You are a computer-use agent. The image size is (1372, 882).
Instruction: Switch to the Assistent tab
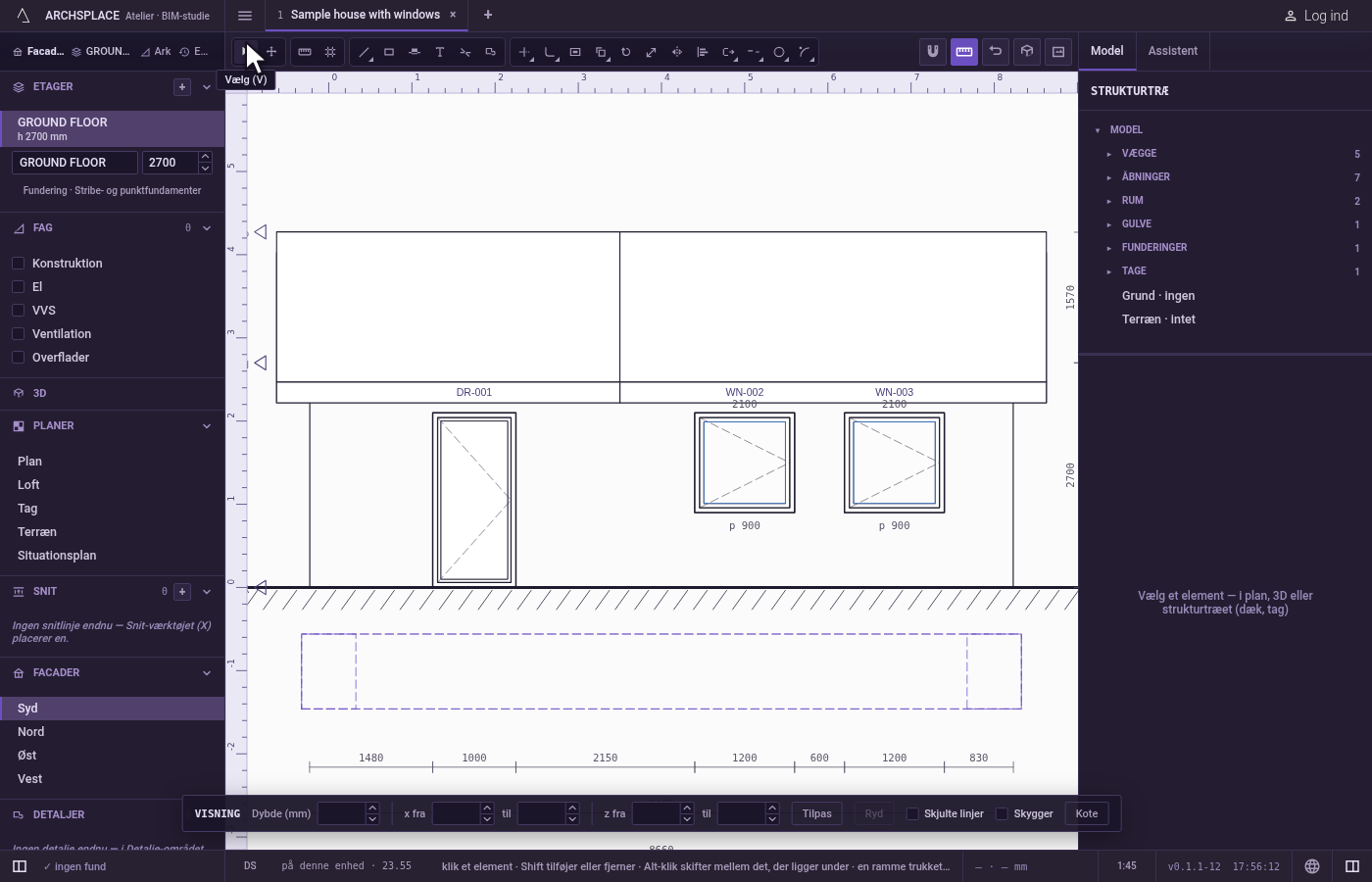tap(1173, 51)
